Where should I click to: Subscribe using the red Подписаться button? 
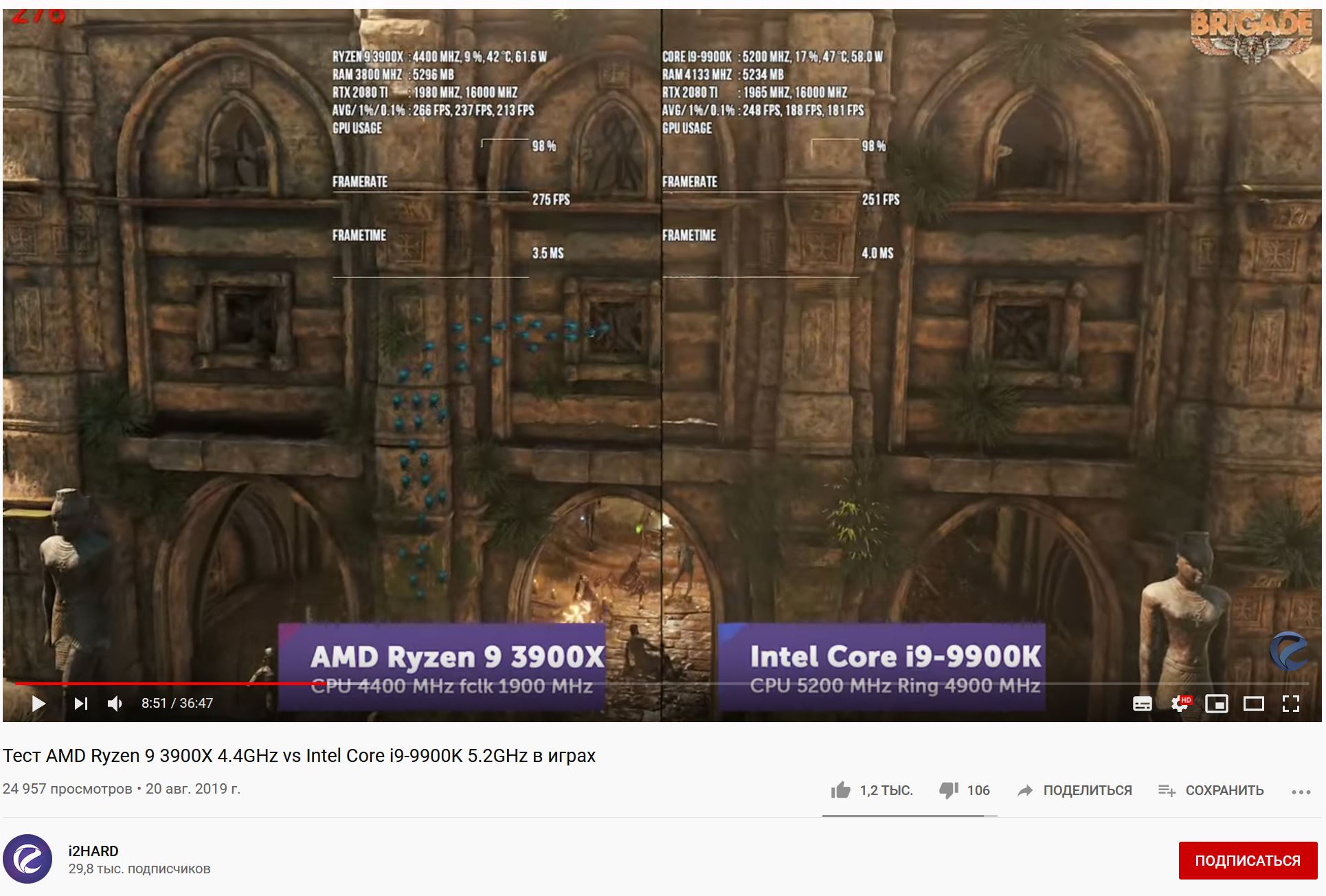click(x=1247, y=860)
